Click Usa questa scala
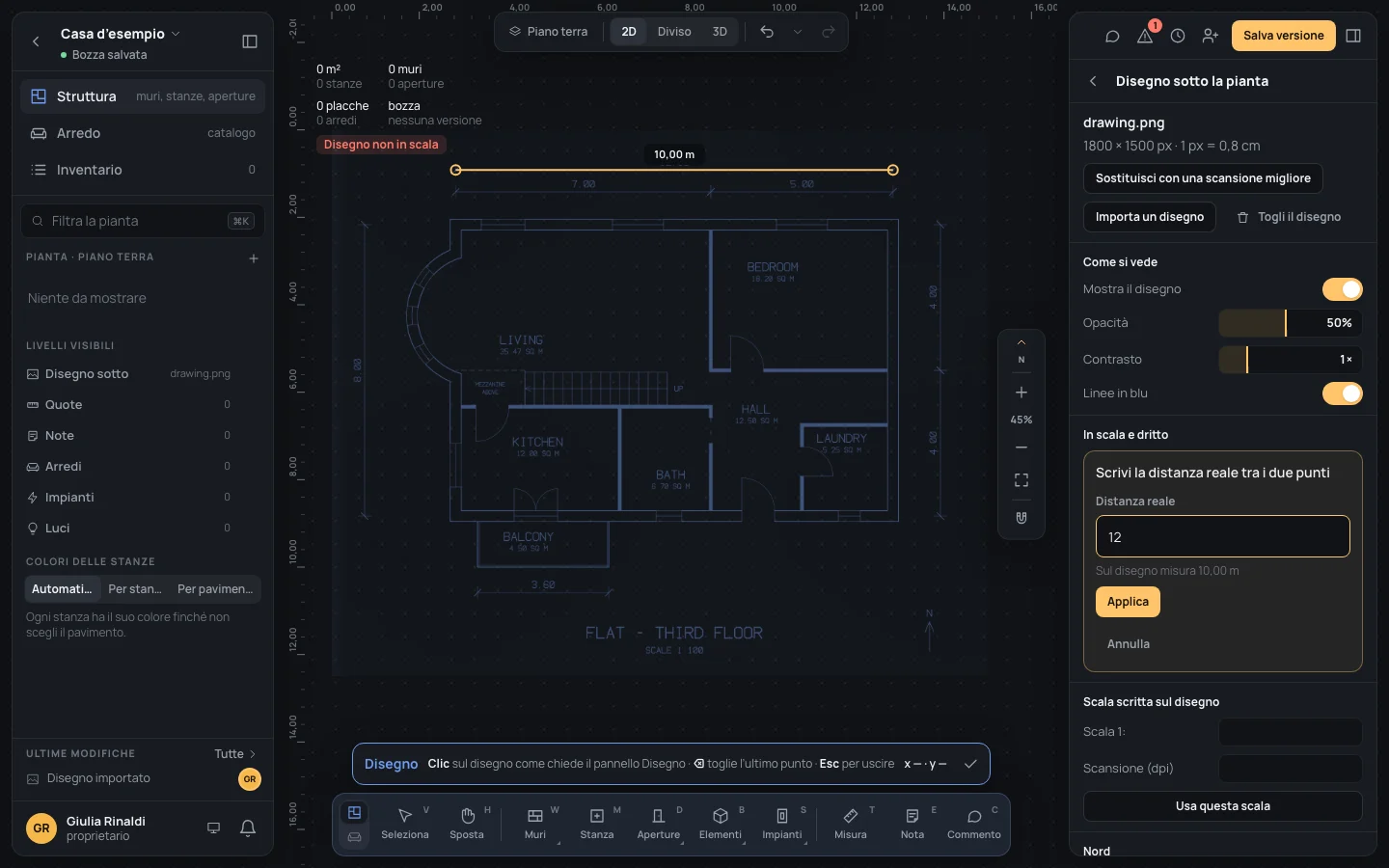Screen dimensions: 1389x868 tap(1223, 806)
